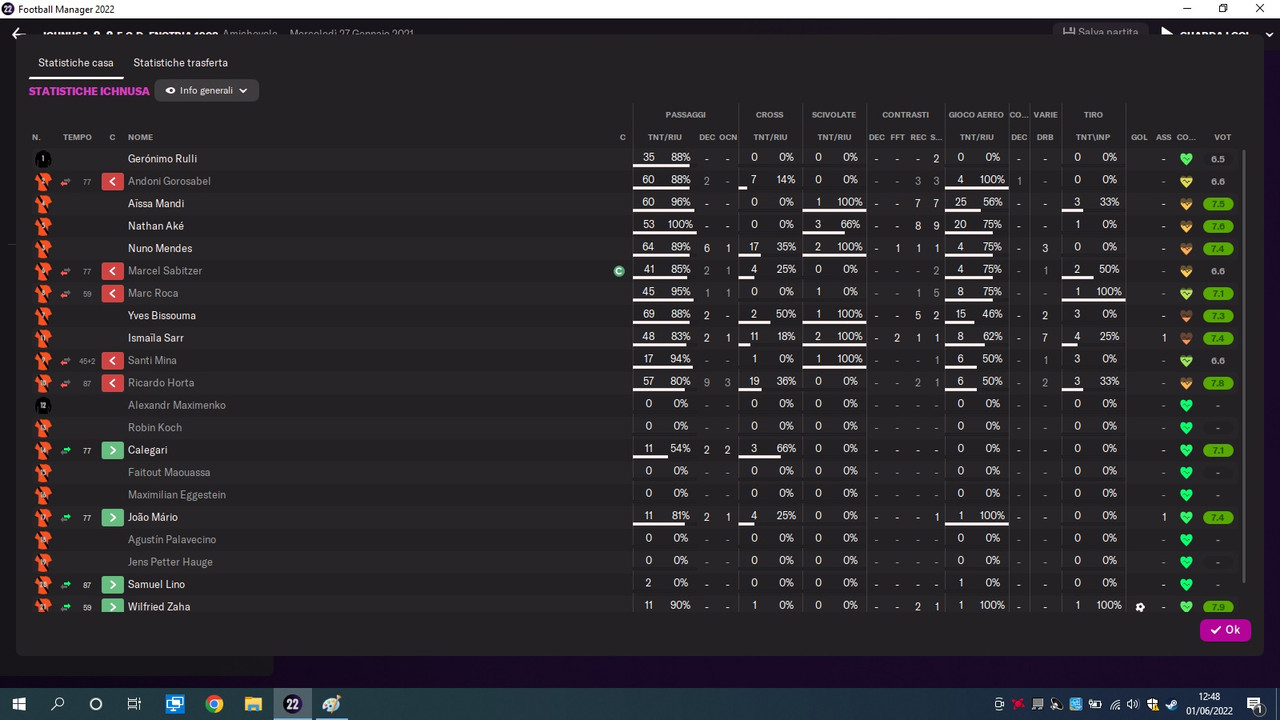Click the green substituted-on arrow for Calegari
Viewport: 1280px width, 720px height.
pyautogui.click(x=113, y=450)
